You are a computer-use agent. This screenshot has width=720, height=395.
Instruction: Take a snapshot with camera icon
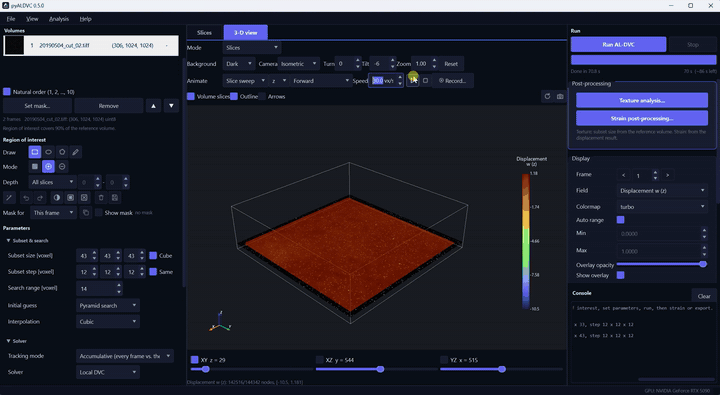pos(560,96)
